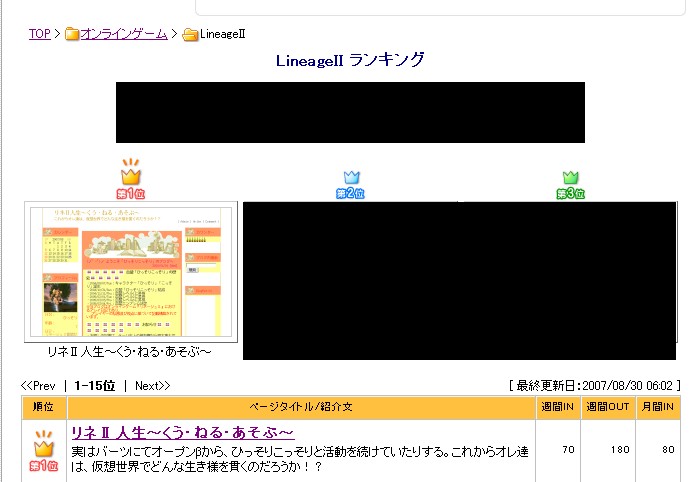Click the 第1位 crown icon in table row
This screenshot has width=700, height=482.
tap(44, 451)
